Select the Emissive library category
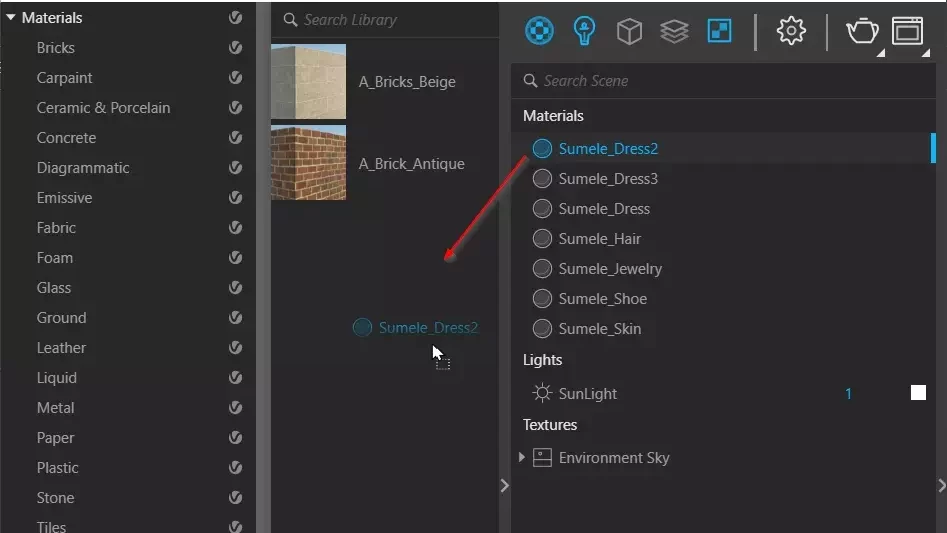Viewport: 947px width, 533px height. pos(64,198)
